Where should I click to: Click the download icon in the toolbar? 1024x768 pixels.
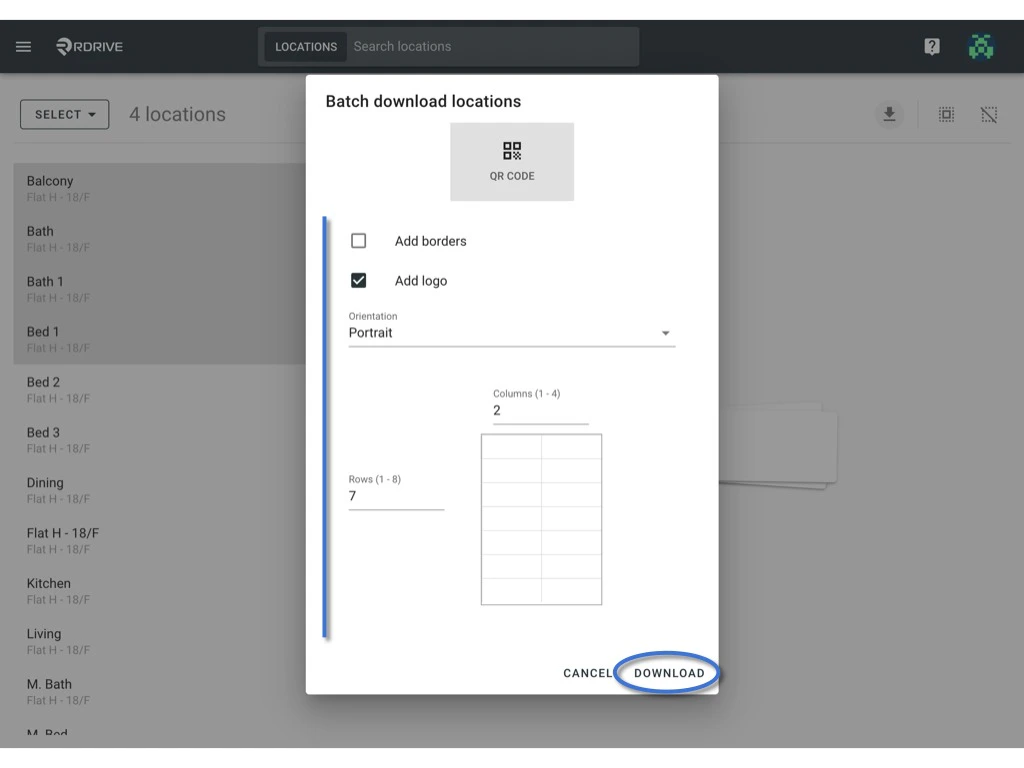tap(889, 114)
